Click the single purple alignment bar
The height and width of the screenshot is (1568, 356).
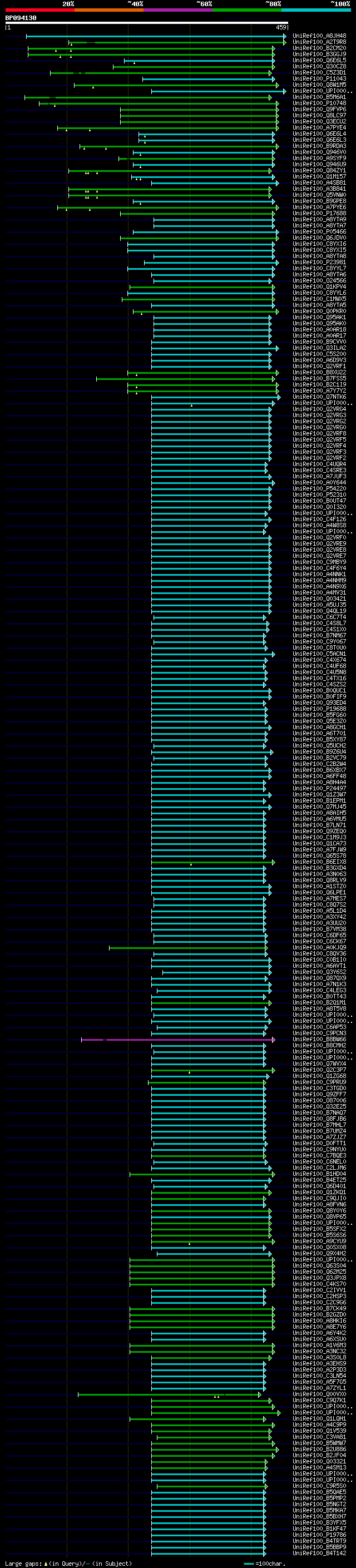click(x=177, y=1040)
